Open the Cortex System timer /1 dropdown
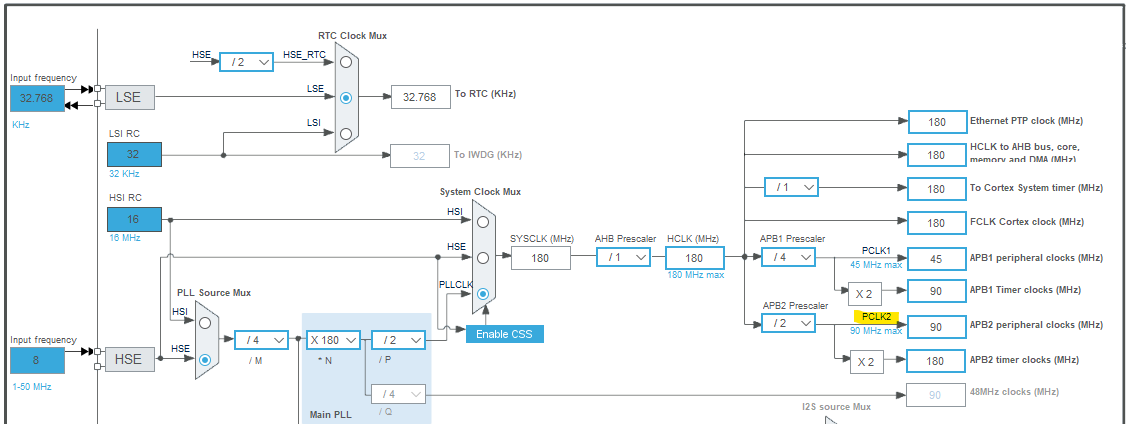This screenshot has height=424, width=1129. (791, 187)
